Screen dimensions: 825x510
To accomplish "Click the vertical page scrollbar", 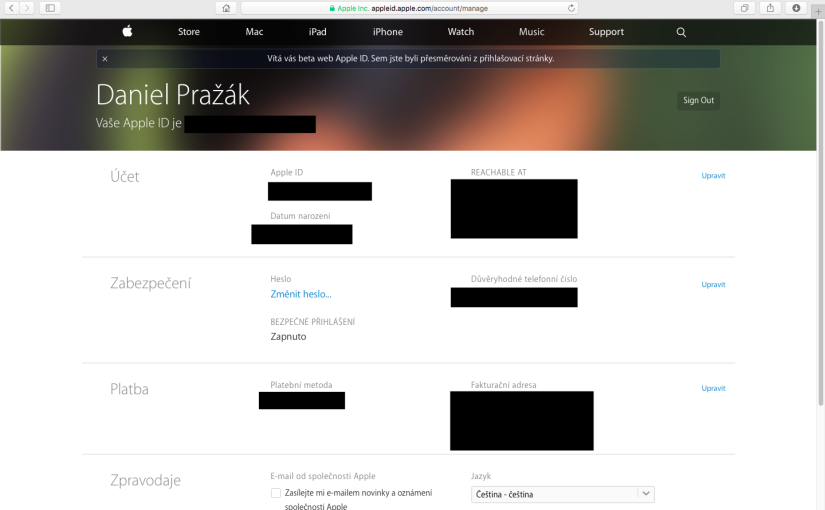I will pos(821,213).
